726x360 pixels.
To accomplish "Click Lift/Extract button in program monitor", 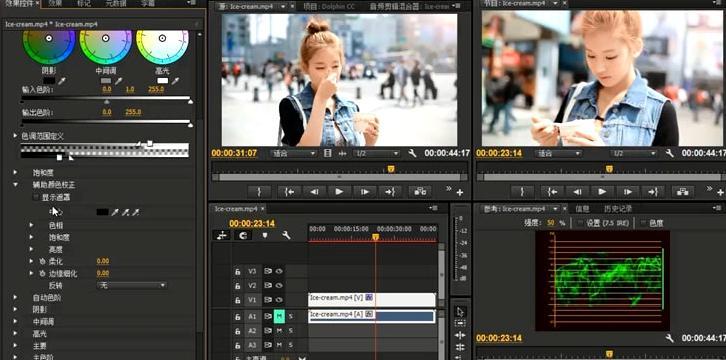I will point(682,192).
